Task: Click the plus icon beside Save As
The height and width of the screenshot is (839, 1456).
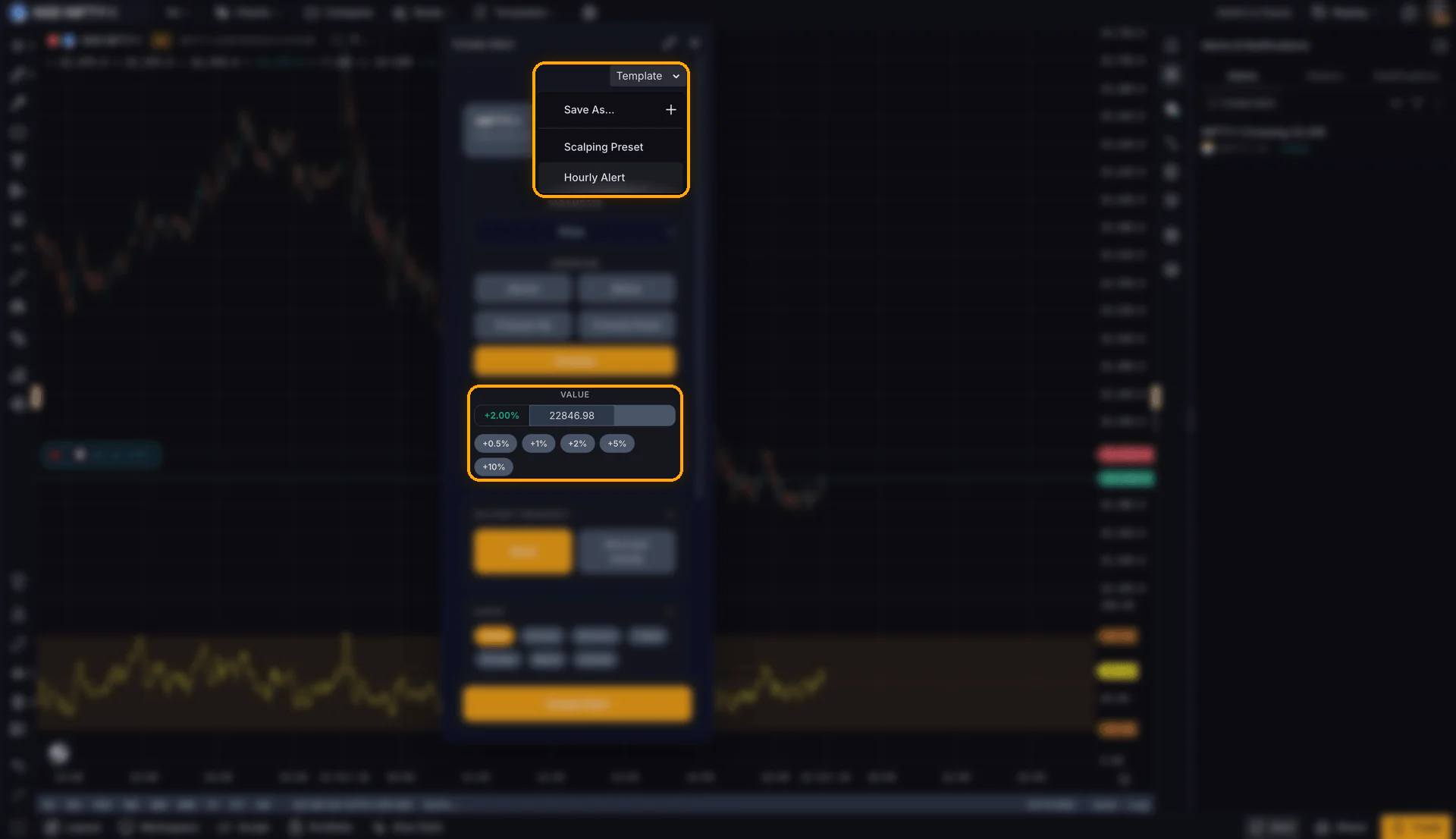Action: (x=670, y=110)
